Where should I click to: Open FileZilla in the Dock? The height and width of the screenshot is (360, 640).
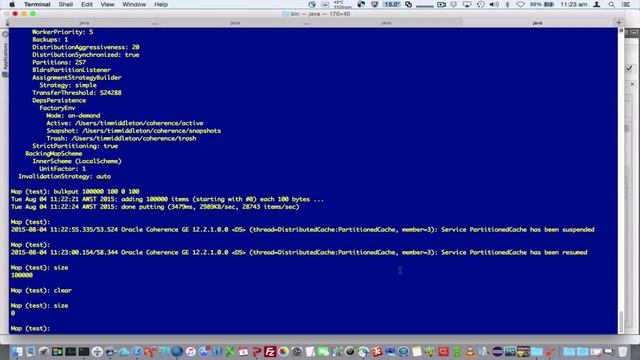click(270, 351)
